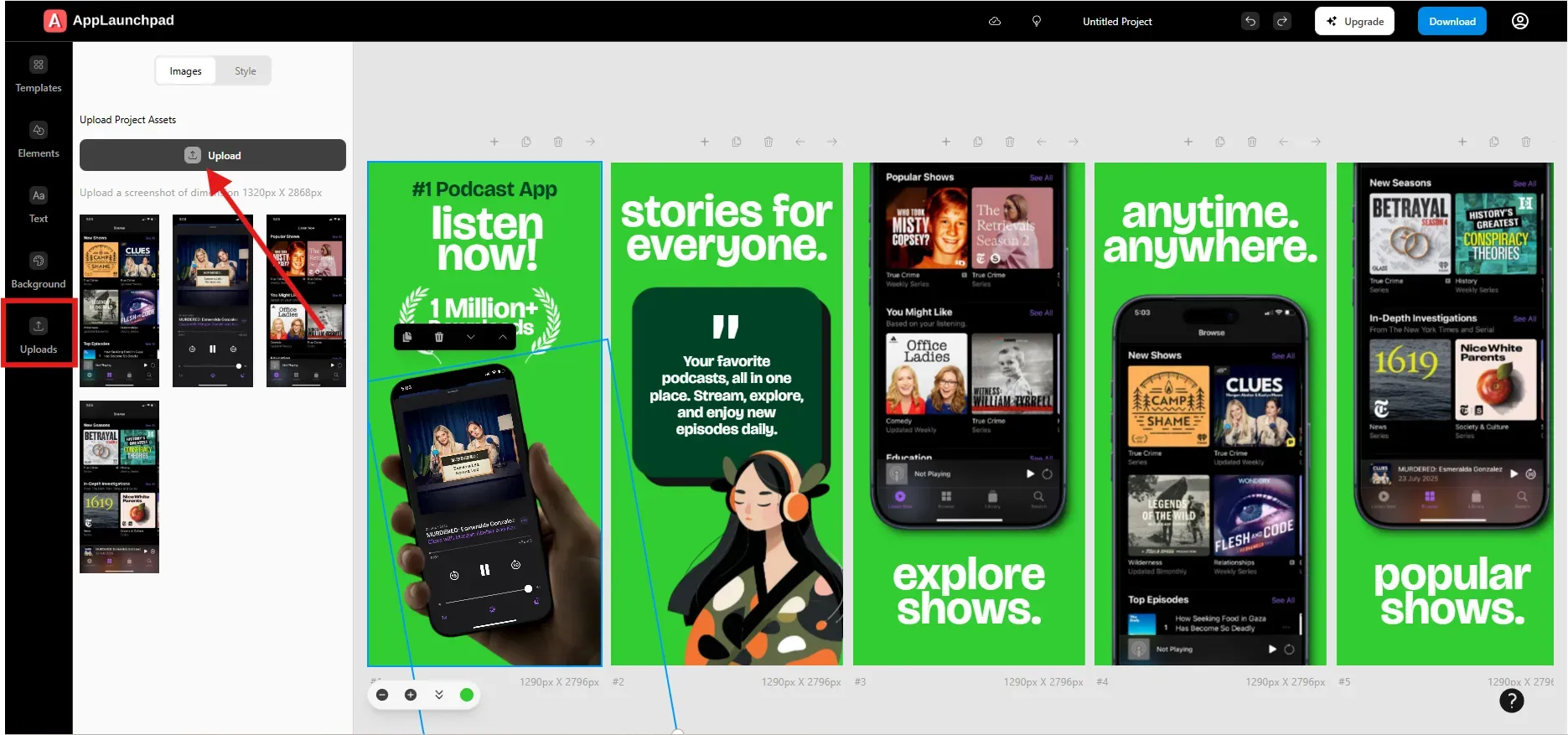Zoom in the canvas with plus button

pyautogui.click(x=411, y=695)
